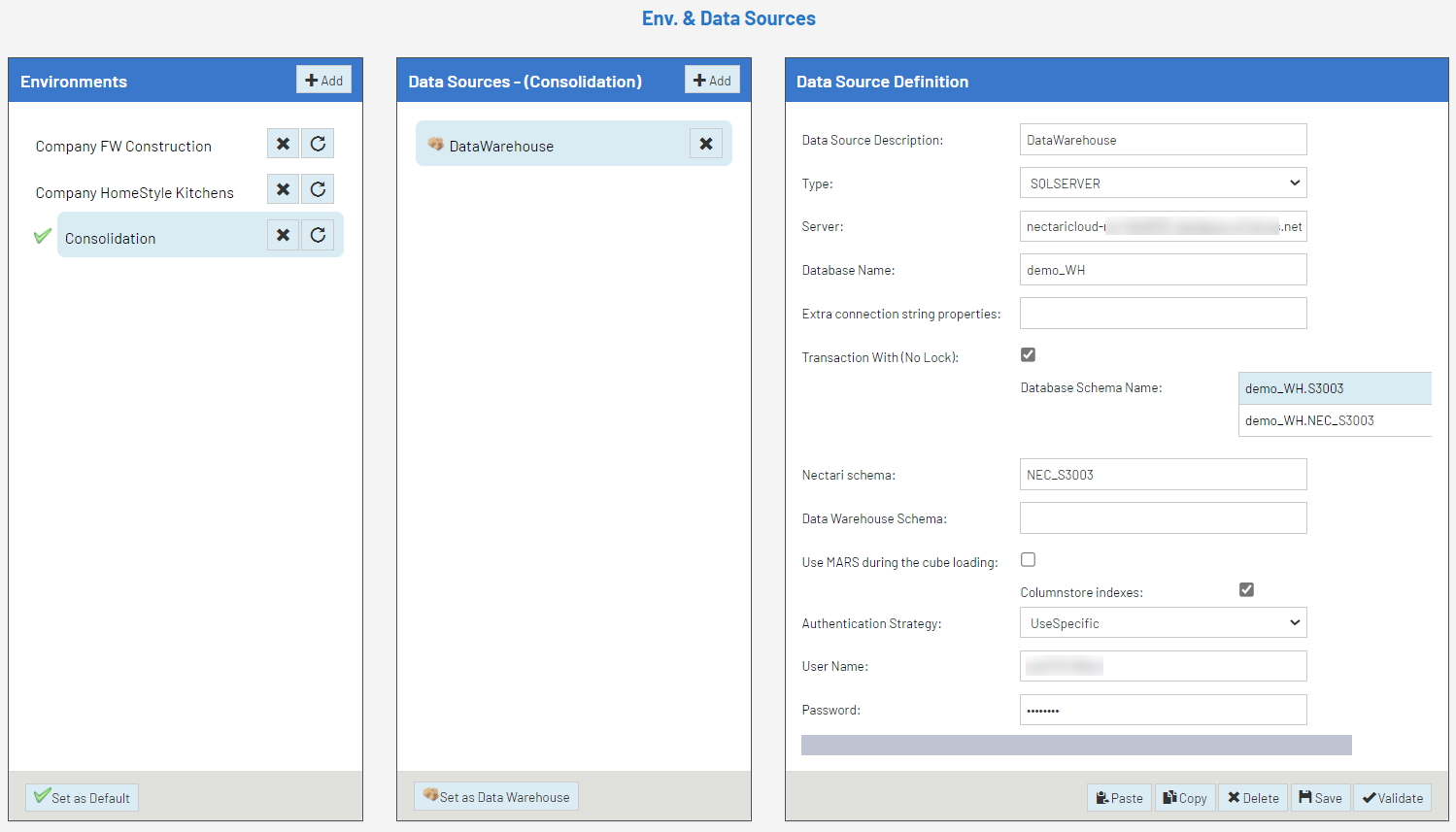This screenshot has width=1456, height=832.
Task: Toggle Transaction With (No Lock) checkbox
Action: 1028,355
